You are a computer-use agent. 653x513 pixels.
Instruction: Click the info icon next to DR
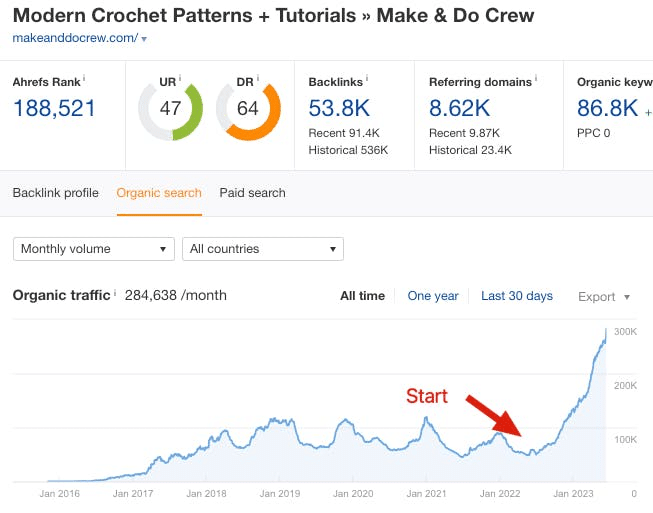[x=258, y=78]
